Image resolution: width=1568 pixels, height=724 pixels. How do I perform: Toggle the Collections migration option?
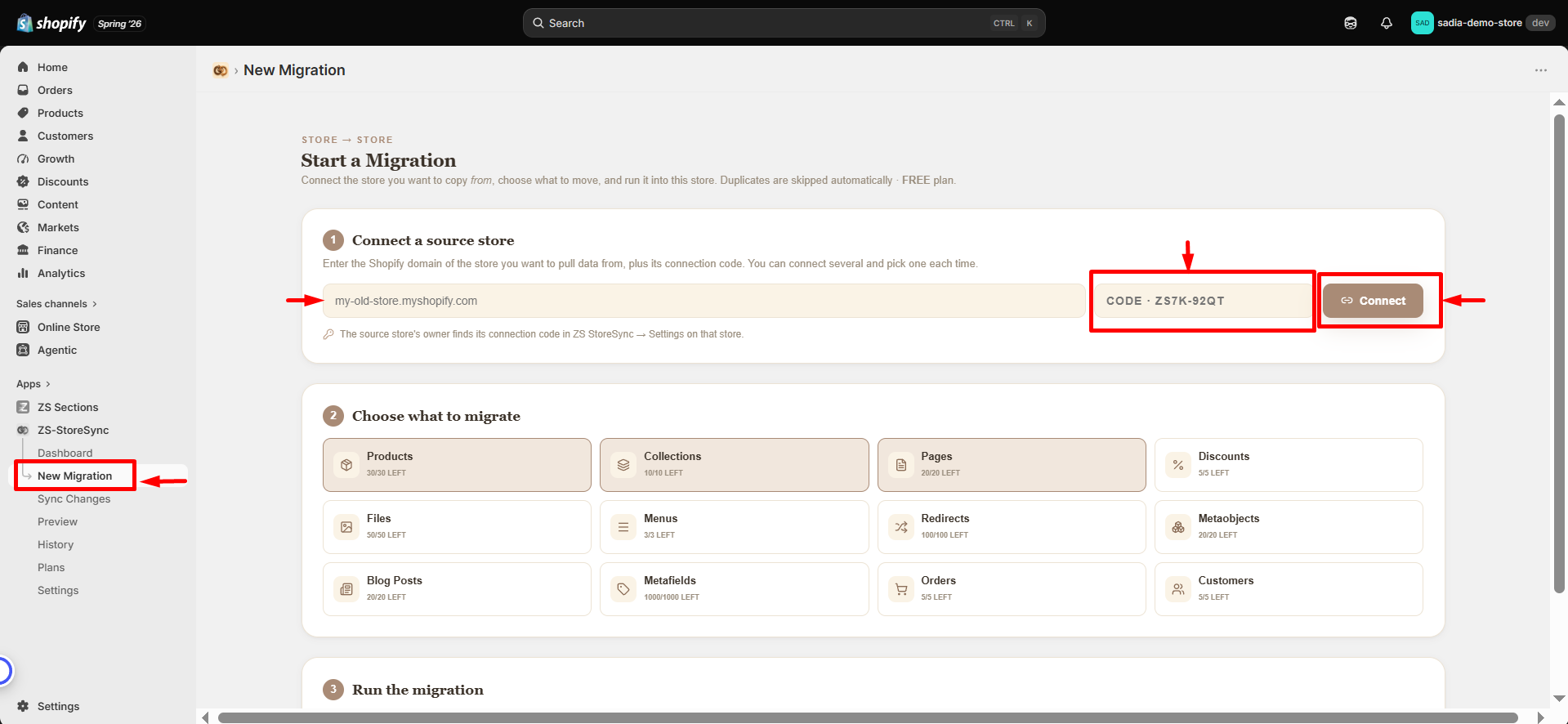[x=734, y=465]
